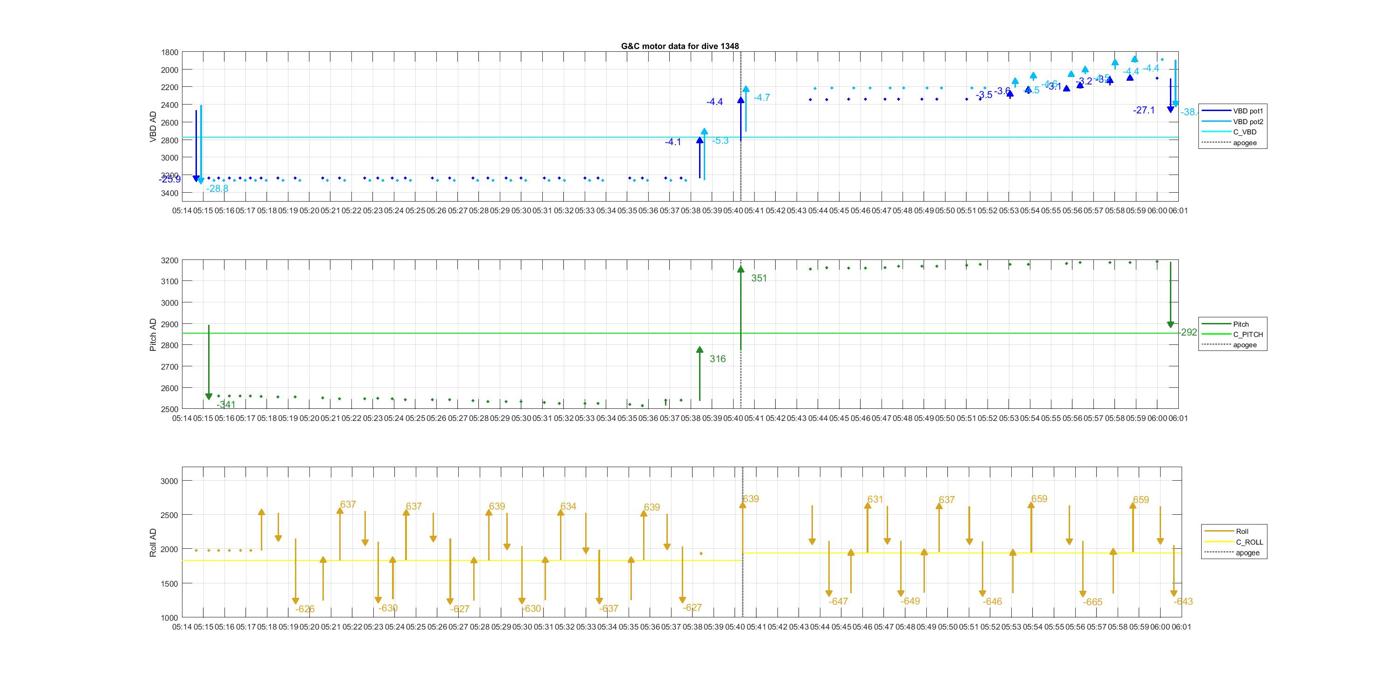The width and height of the screenshot is (1400, 693).
Task: Click the 634 roll data label
Action: click(567, 507)
